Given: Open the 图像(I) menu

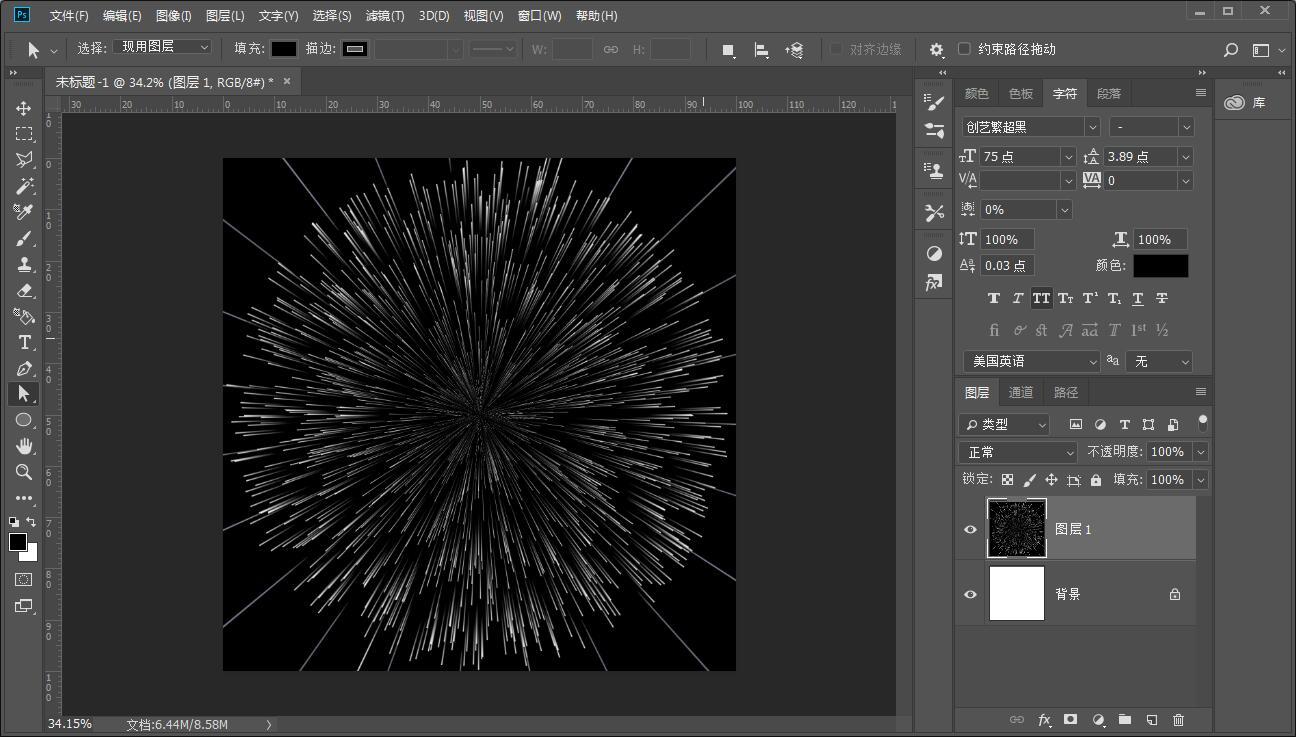Looking at the screenshot, I should coord(174,16).
